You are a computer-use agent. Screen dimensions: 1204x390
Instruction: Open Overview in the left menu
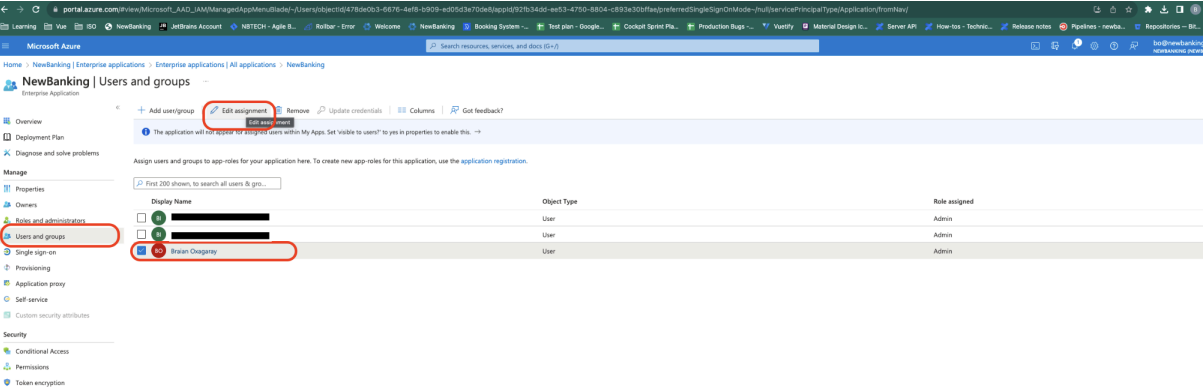pyautogui.click(x=28, y=121)
